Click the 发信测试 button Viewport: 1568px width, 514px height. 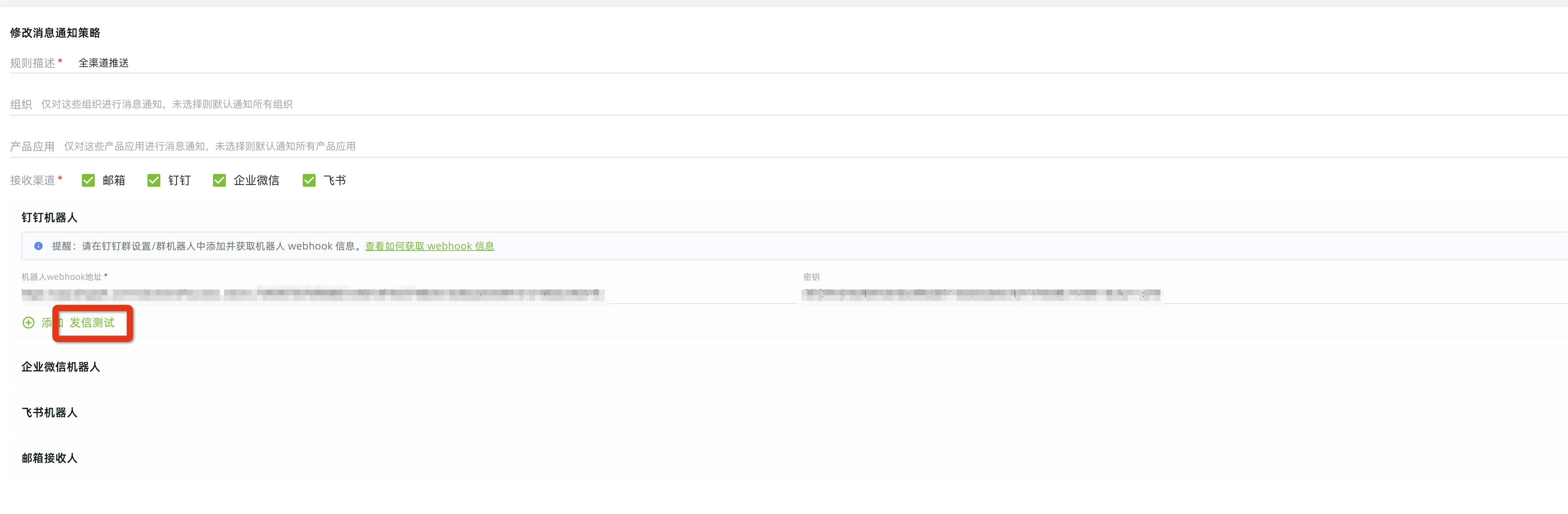(92, 323)
